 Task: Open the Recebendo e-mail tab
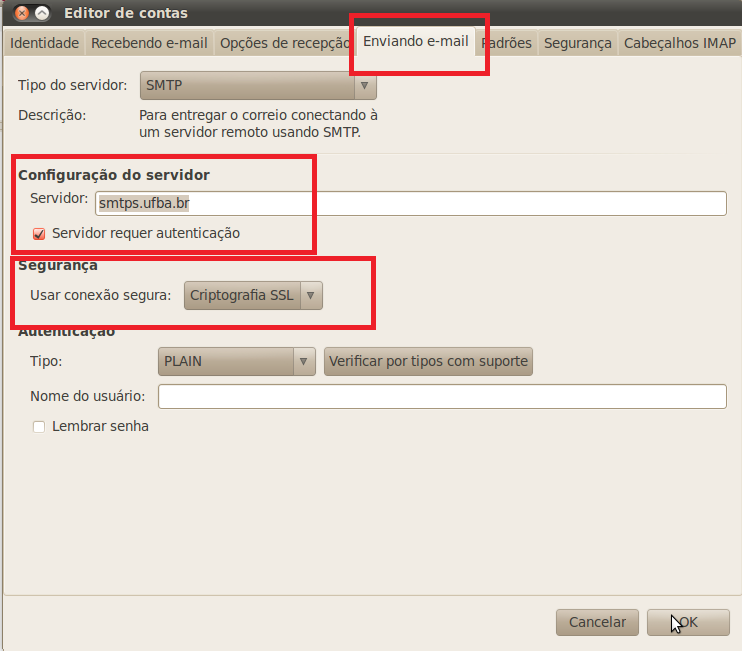point(149,43)
